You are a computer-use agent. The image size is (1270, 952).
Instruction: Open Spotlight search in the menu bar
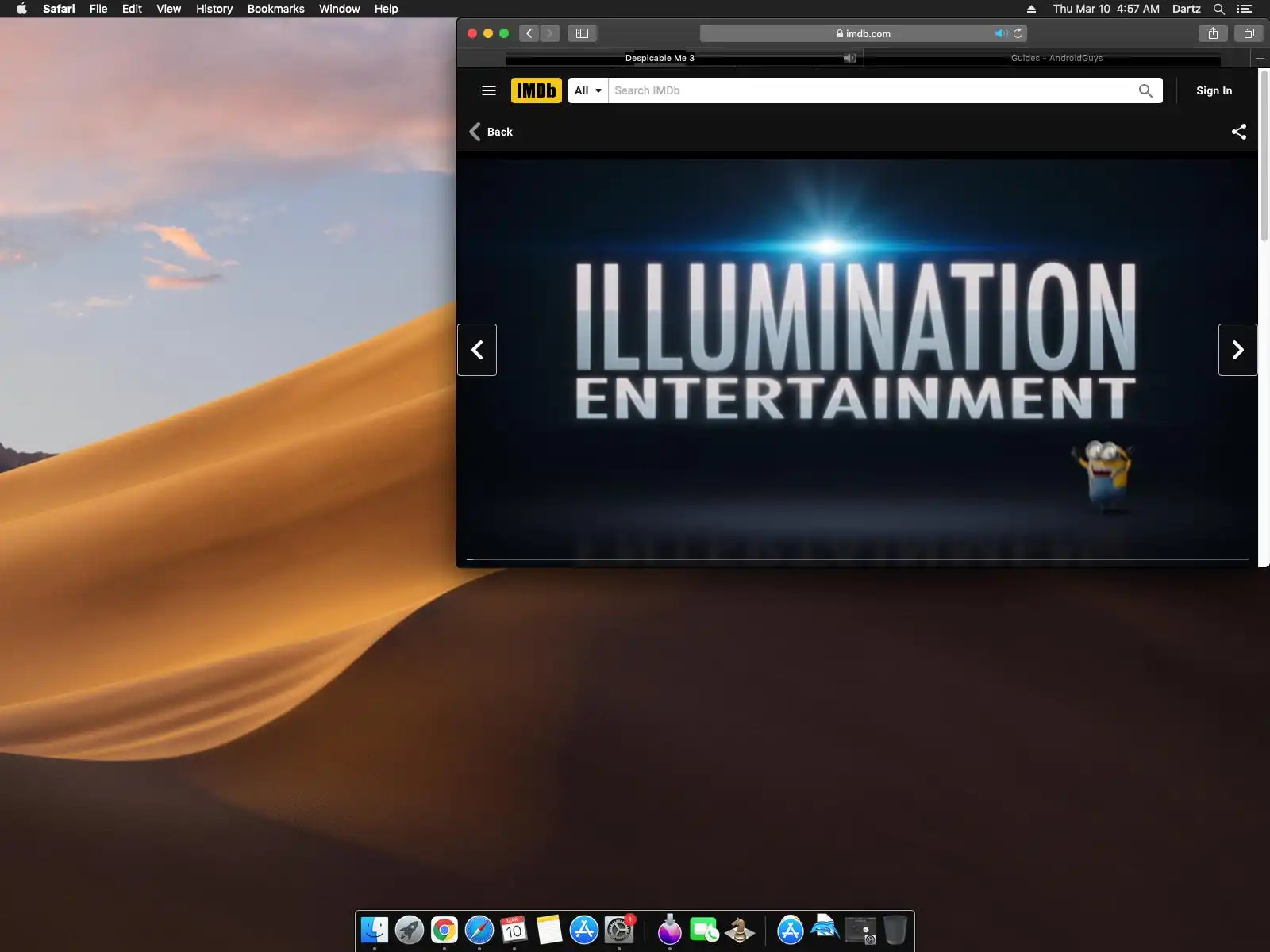1219,9
